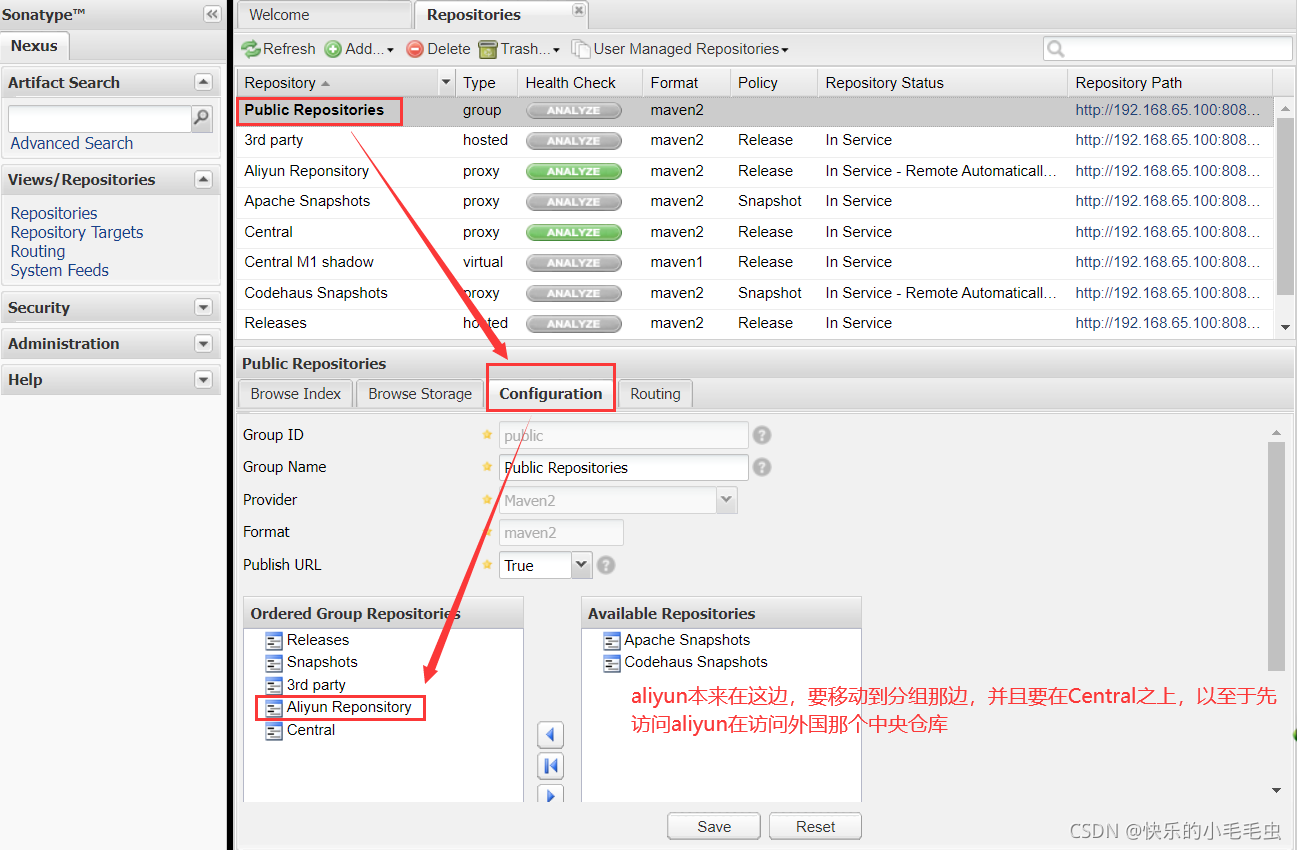This screenshot has height=850, width=1297.
Task: Select the Nexus tab in sidebar
Action: [x=35, y=46]
